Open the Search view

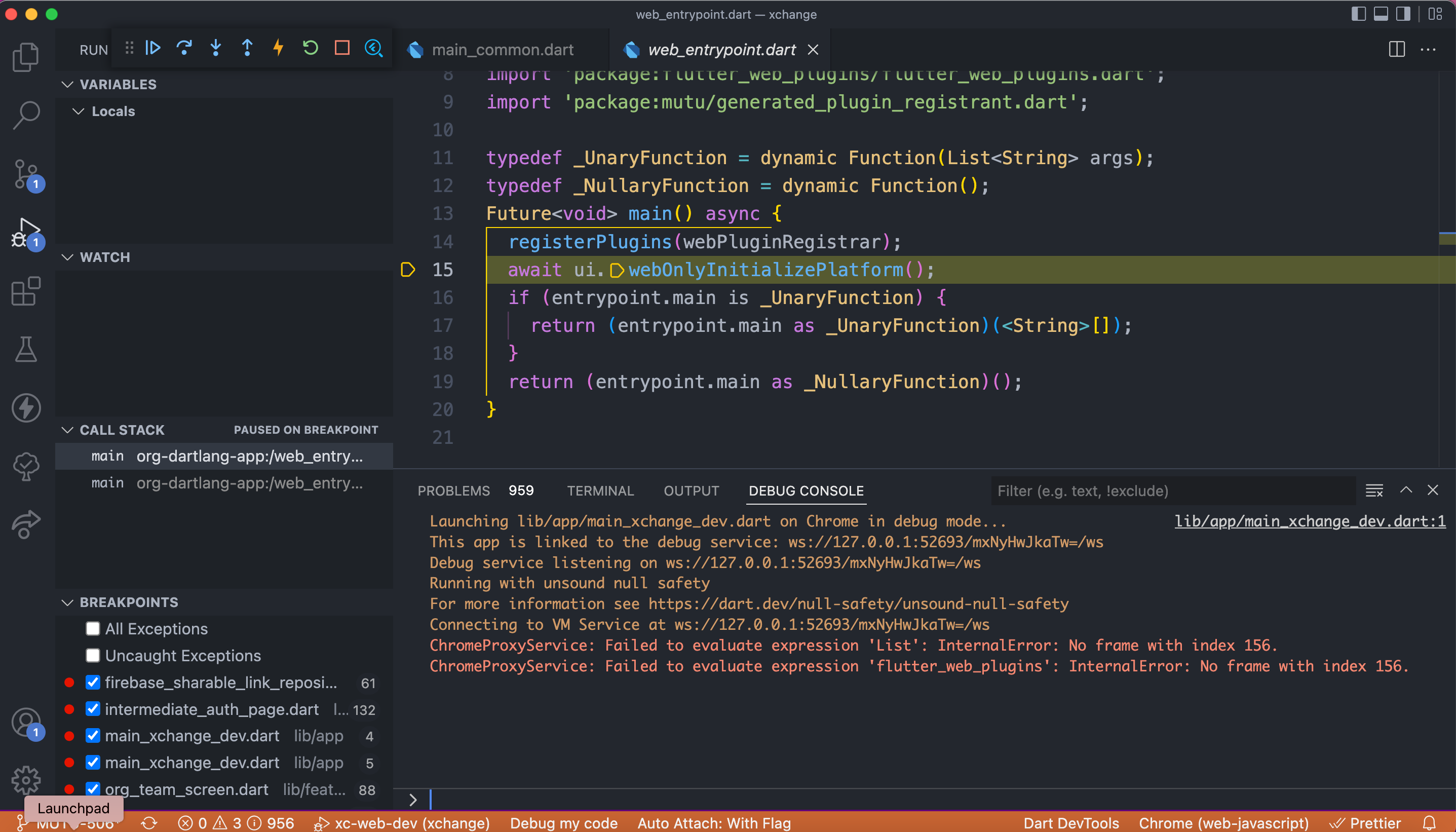(26, 115)
